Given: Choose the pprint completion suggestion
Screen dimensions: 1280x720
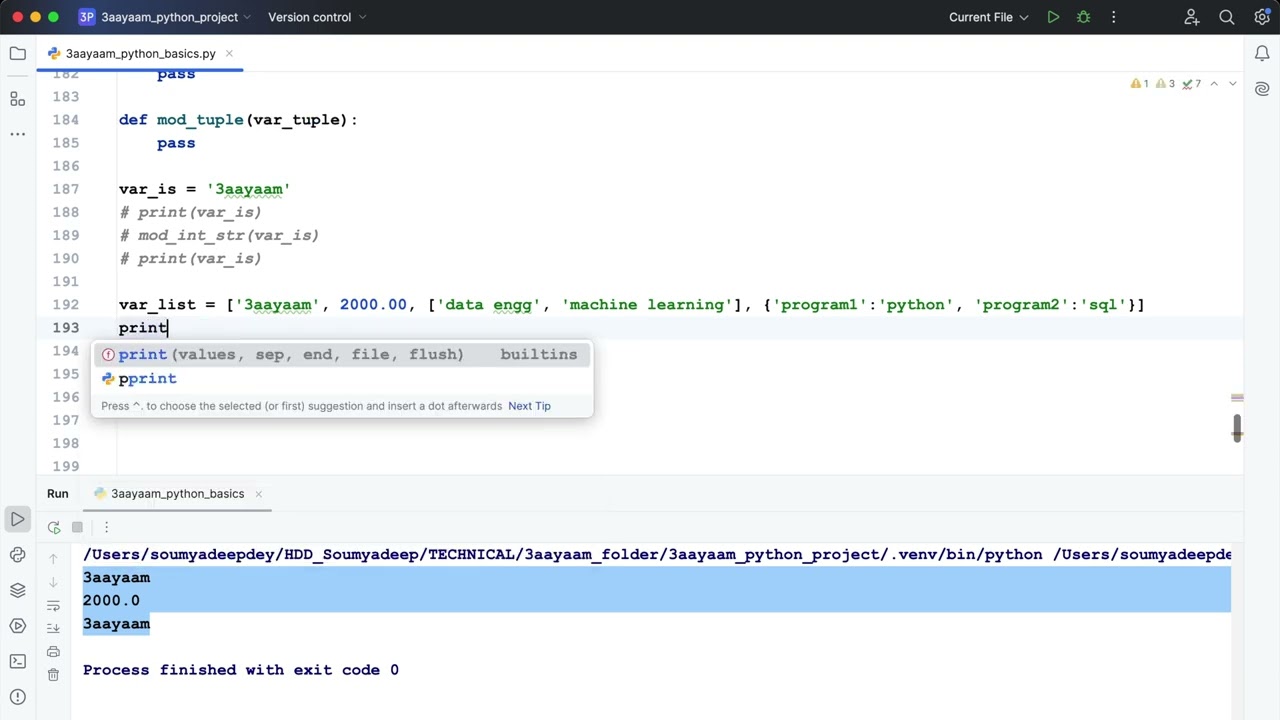Looking at the screenshot, I should click(x=147, y=379).
